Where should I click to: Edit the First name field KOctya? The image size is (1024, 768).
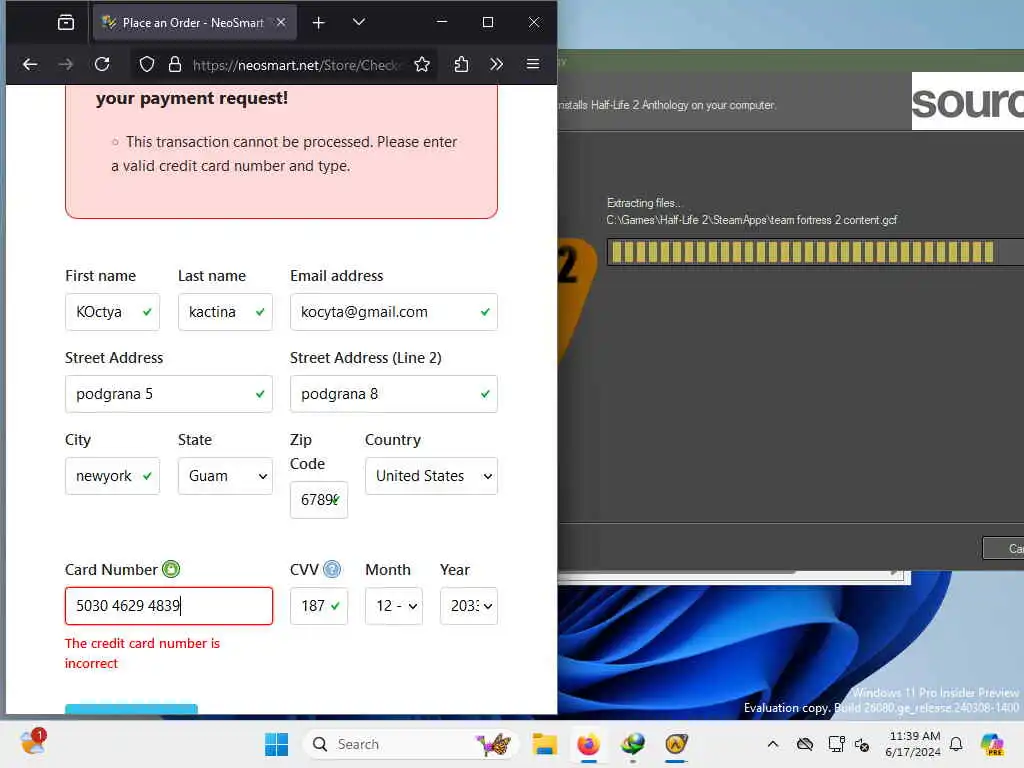point(112,312)
